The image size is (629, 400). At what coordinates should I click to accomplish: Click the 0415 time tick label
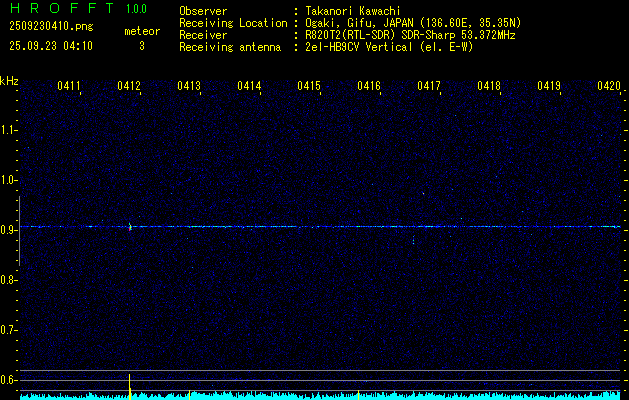[x=309, y=86]
